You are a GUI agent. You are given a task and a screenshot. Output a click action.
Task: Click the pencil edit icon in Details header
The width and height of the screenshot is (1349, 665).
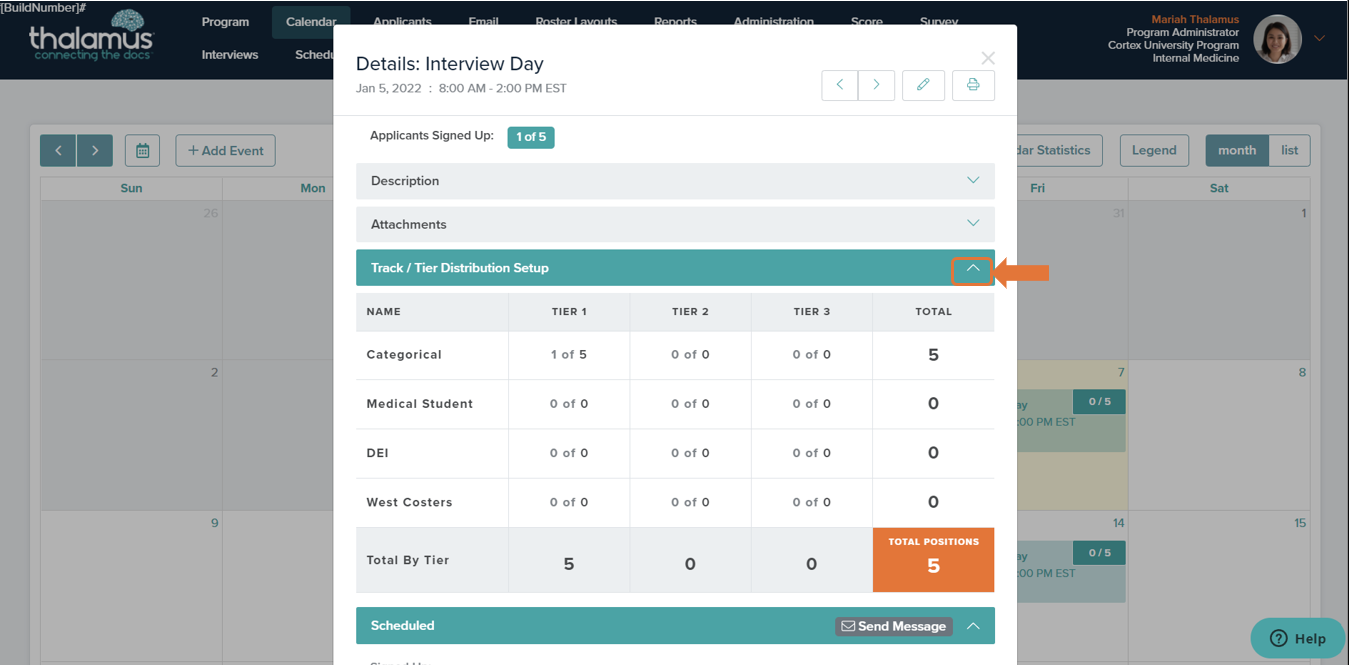pos(923,85)
